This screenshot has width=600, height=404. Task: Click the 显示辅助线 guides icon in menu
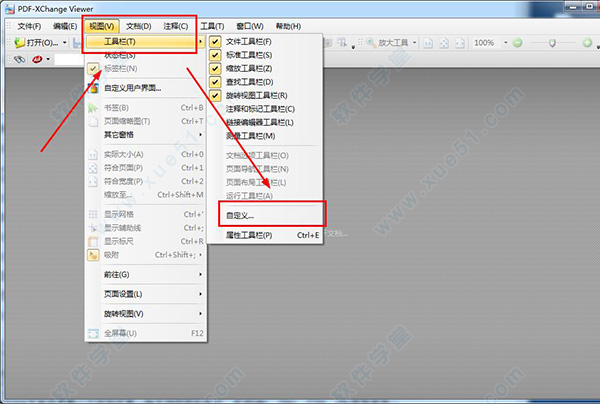click(x=93, y=228)
